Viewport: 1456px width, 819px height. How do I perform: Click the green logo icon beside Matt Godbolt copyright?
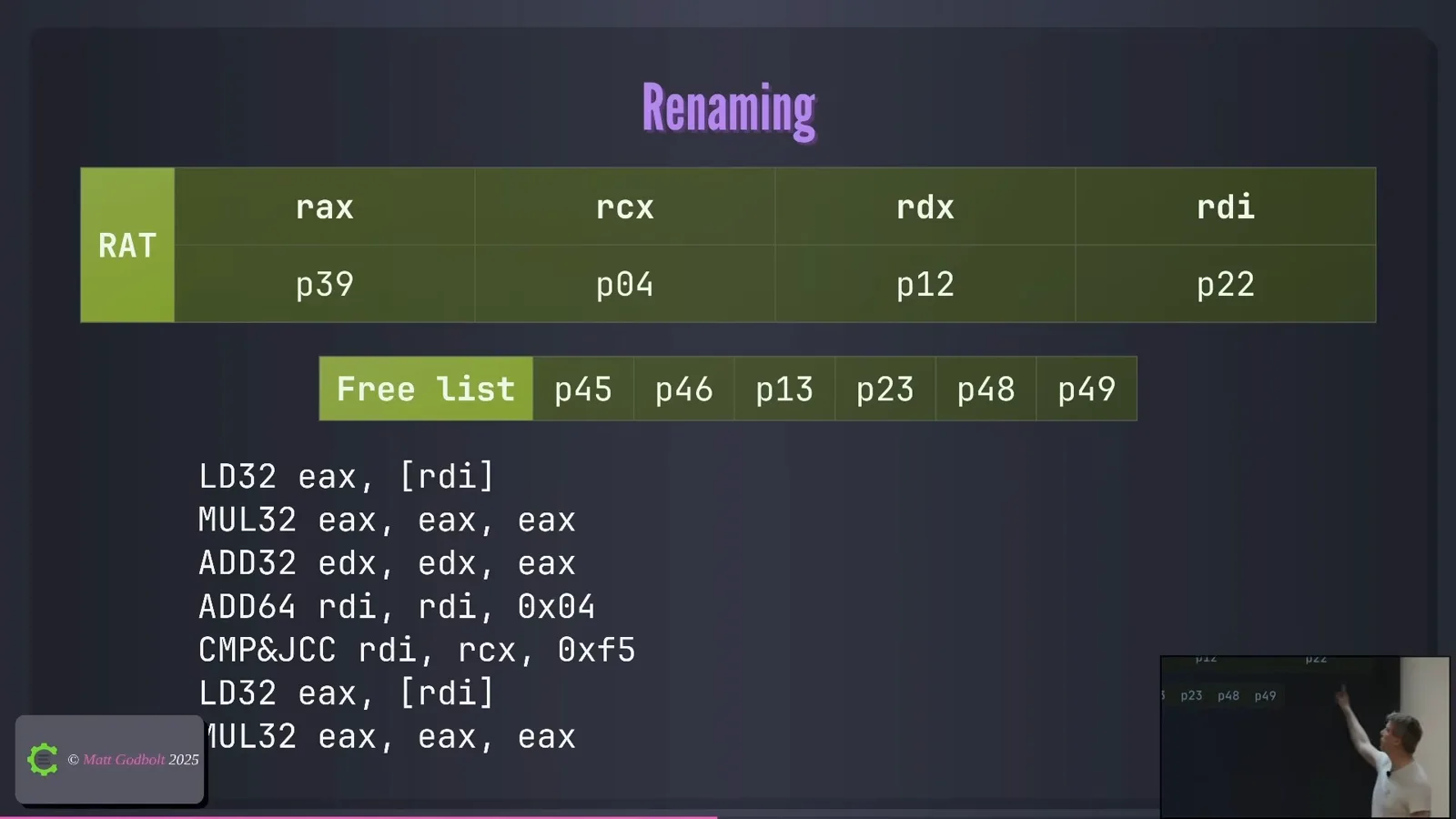pyautogui.click(x=43, y=759)
